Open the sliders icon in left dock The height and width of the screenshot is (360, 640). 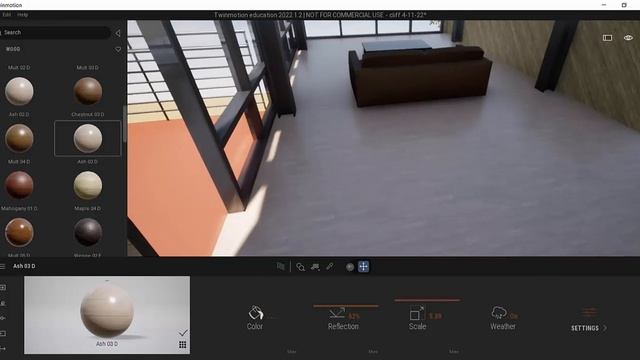point(3,318)
